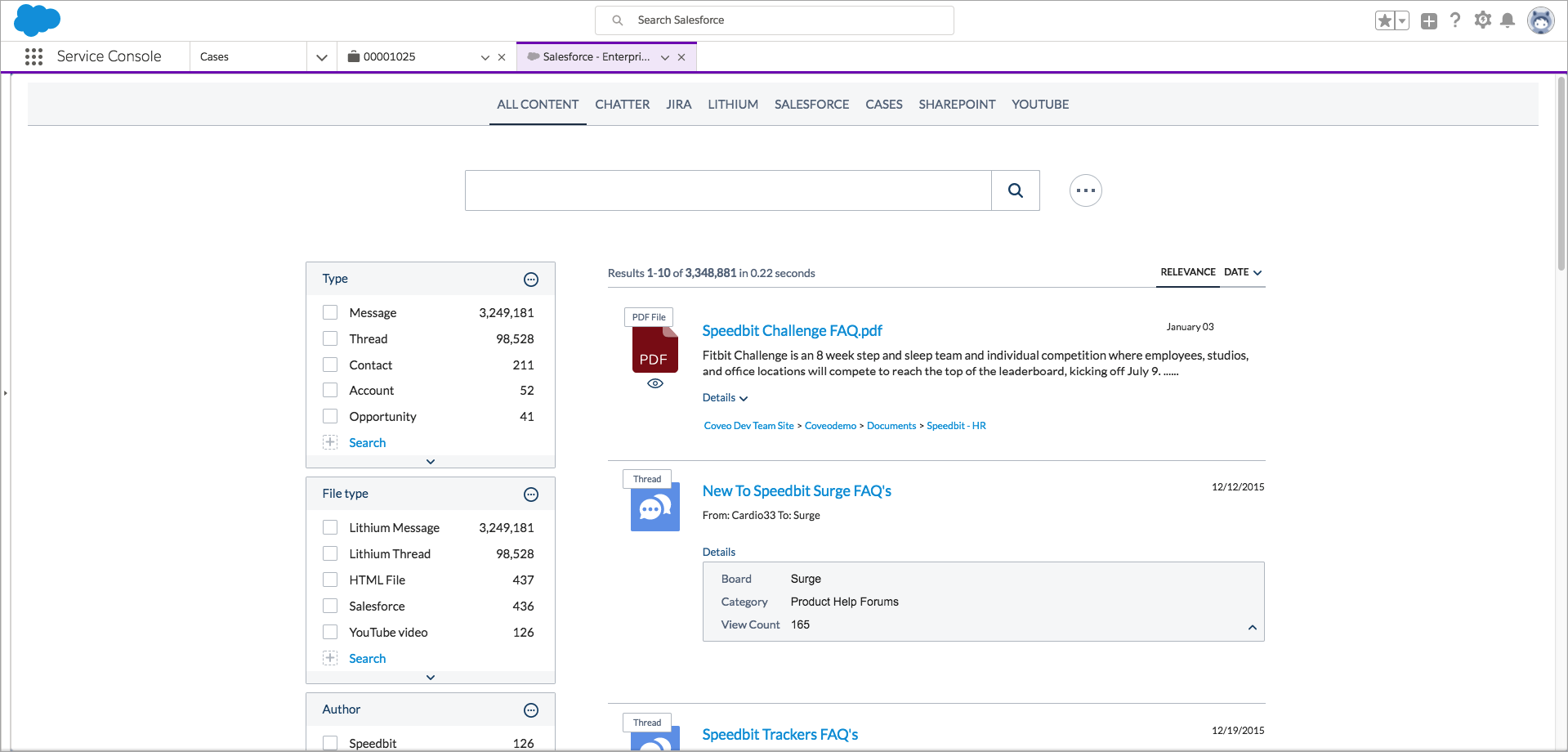The width and height of the screenshot is (1568, 752).
Task: Sort results by RELEVANCE
Action: [x=1188, y=272]
